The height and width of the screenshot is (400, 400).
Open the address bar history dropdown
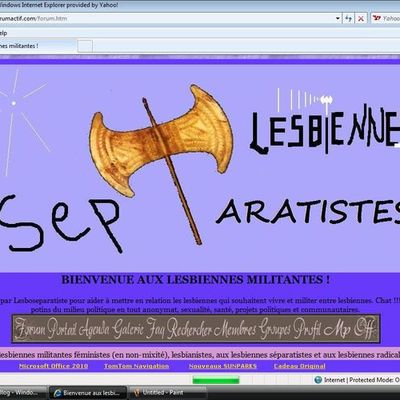tap(338, 18)
